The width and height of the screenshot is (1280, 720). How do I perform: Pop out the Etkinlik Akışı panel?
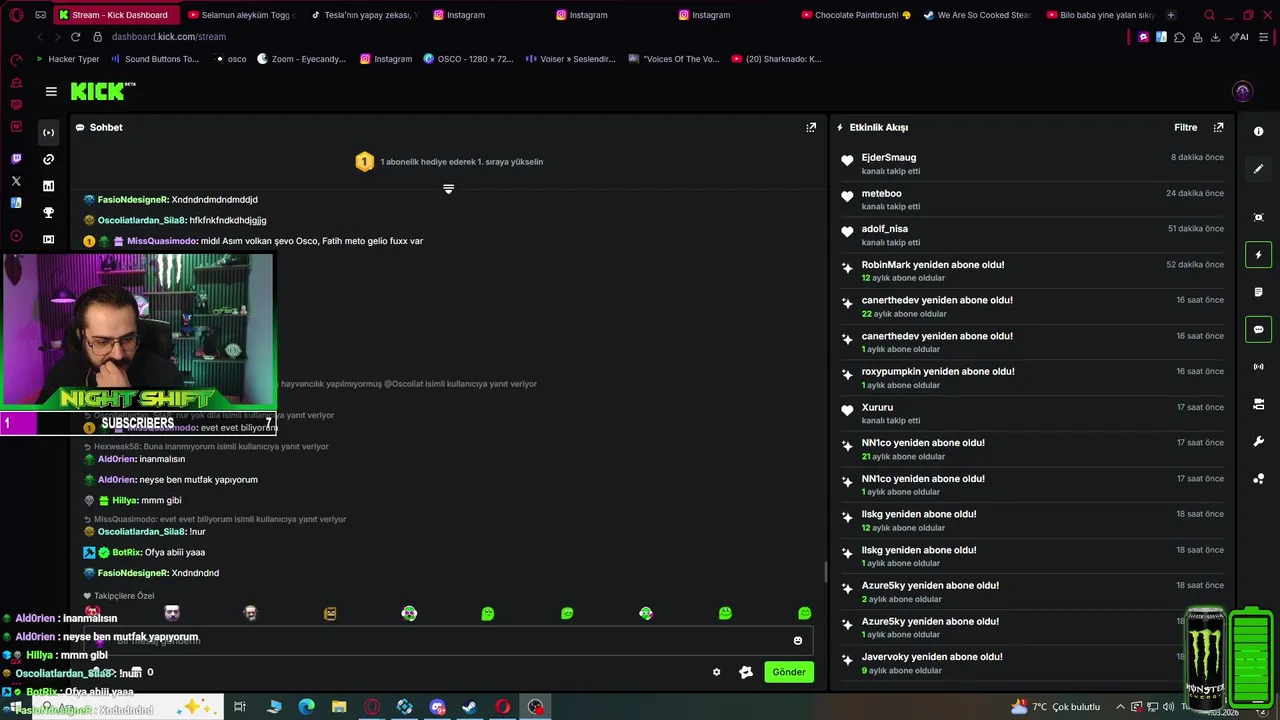tap(1218, 127)
